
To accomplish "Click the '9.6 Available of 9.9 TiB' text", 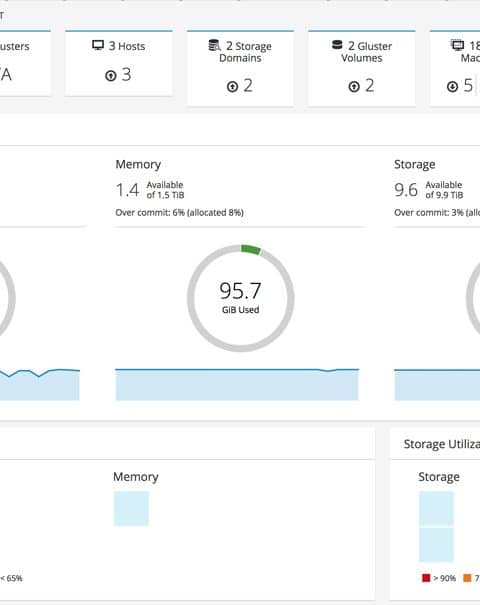I will tap(429, 189).
